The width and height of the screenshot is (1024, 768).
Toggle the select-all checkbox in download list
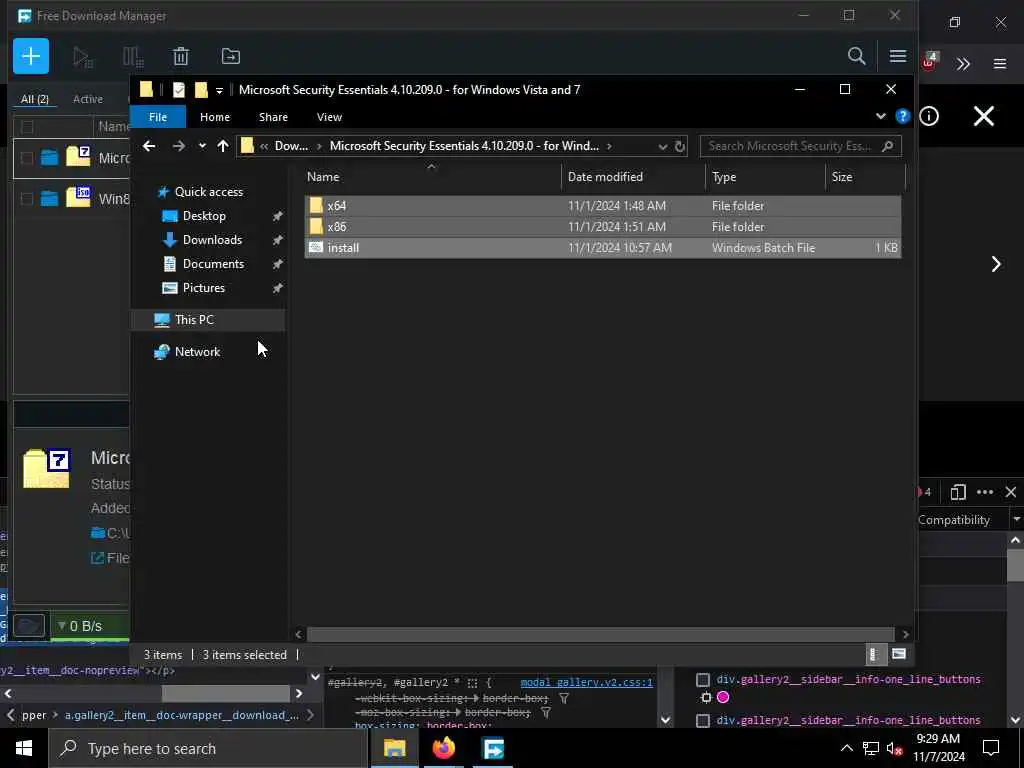pos(27,127)
